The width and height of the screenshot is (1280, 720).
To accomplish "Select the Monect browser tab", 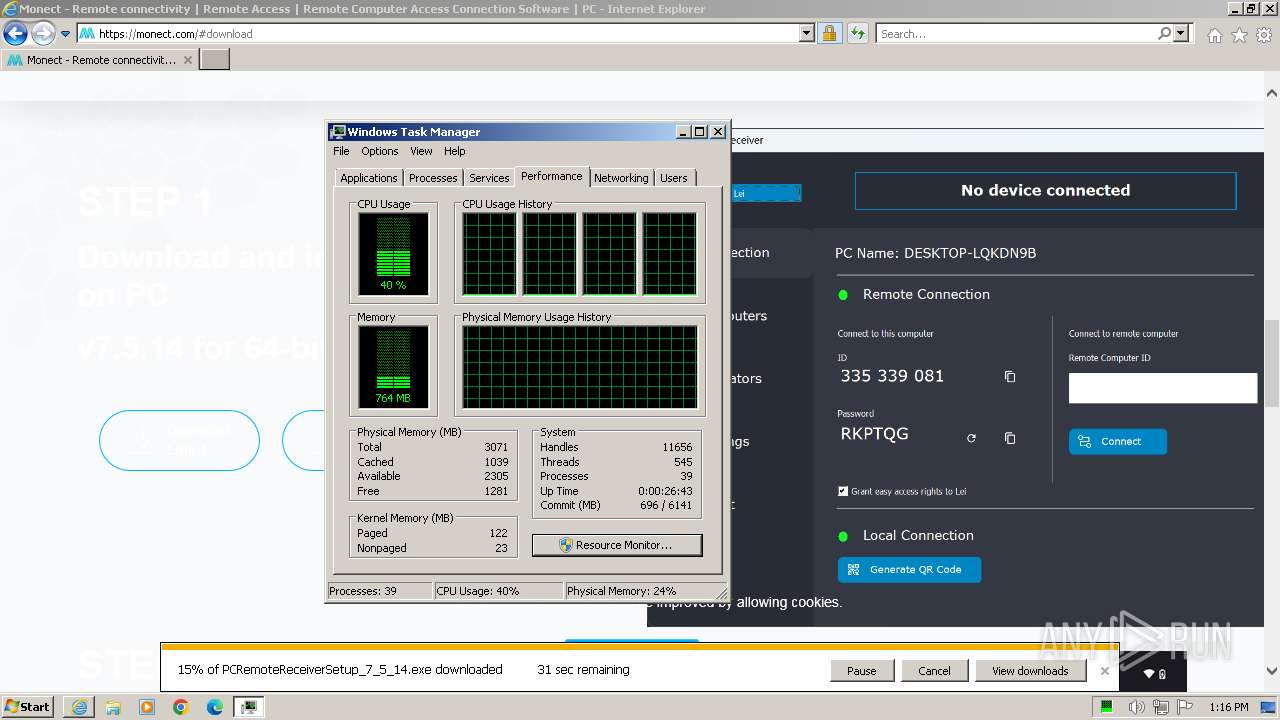I will pos(100,59).
